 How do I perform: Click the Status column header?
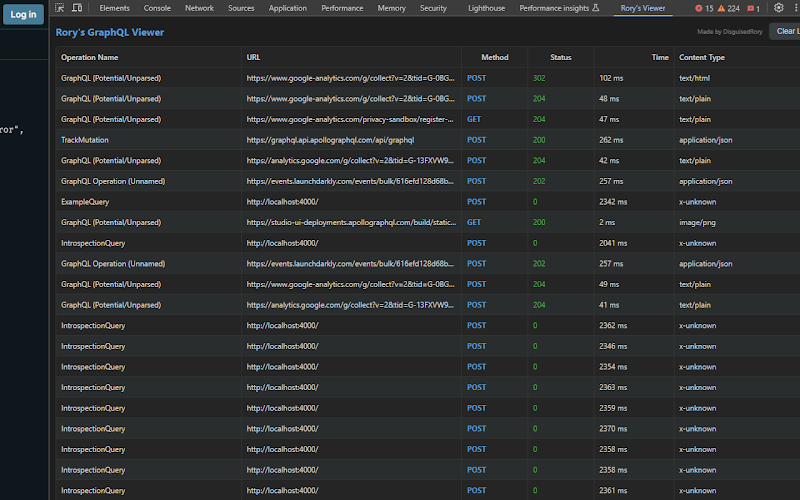pyautogui.click(x=560, y=57)
